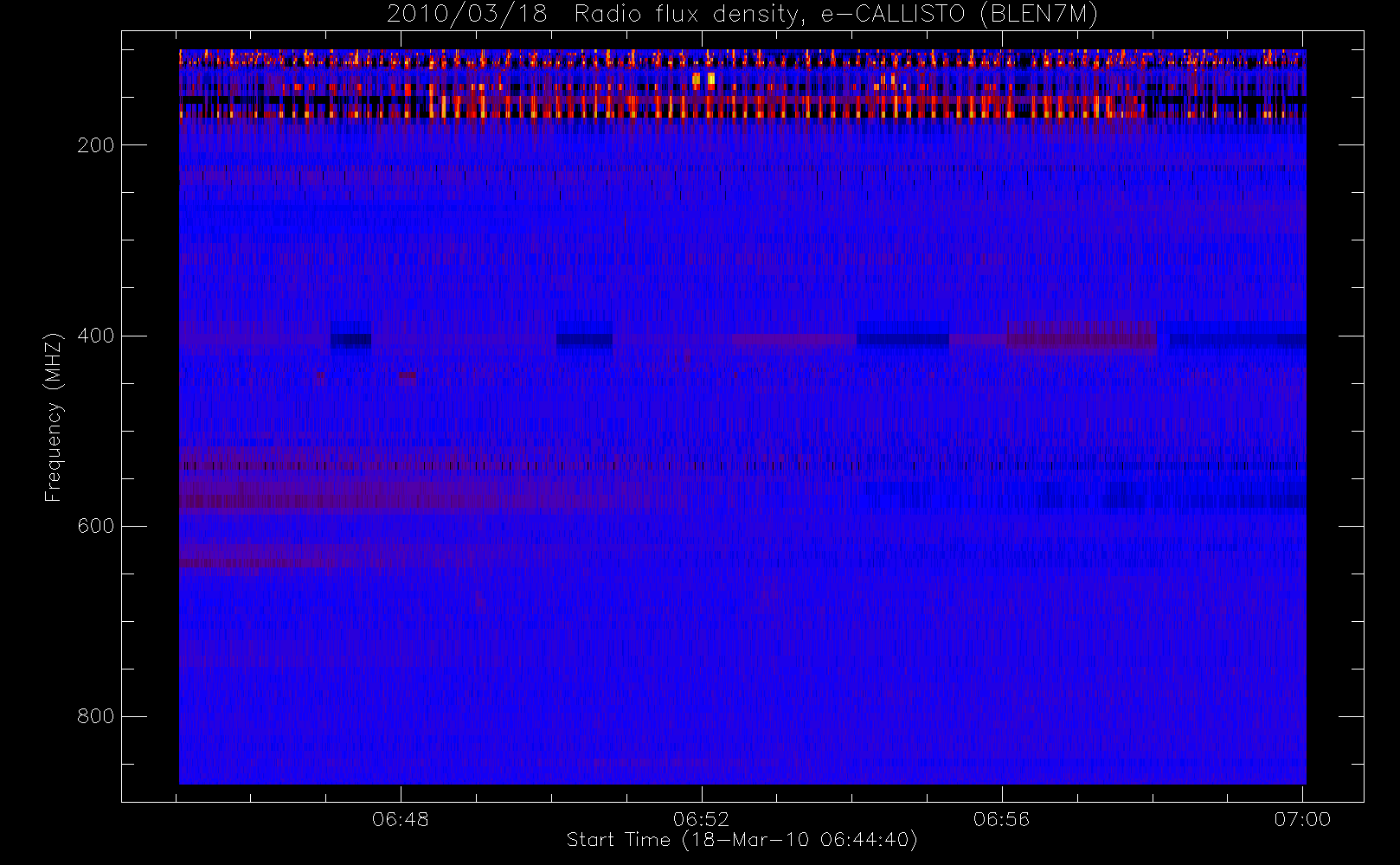
Task: Click the plot title 'Radio flux density, e-CALLISTO (BLEN7M)'
Action: [836, 14]
